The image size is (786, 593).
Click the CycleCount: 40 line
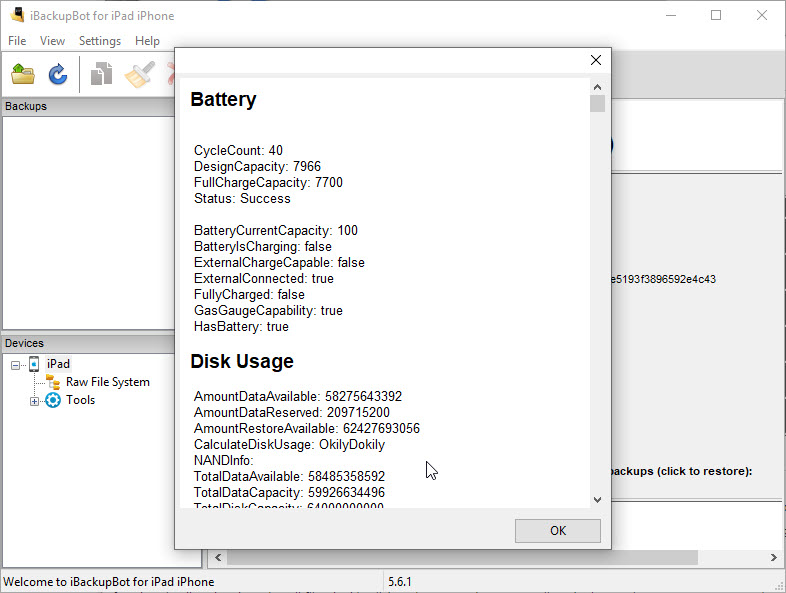238,150
